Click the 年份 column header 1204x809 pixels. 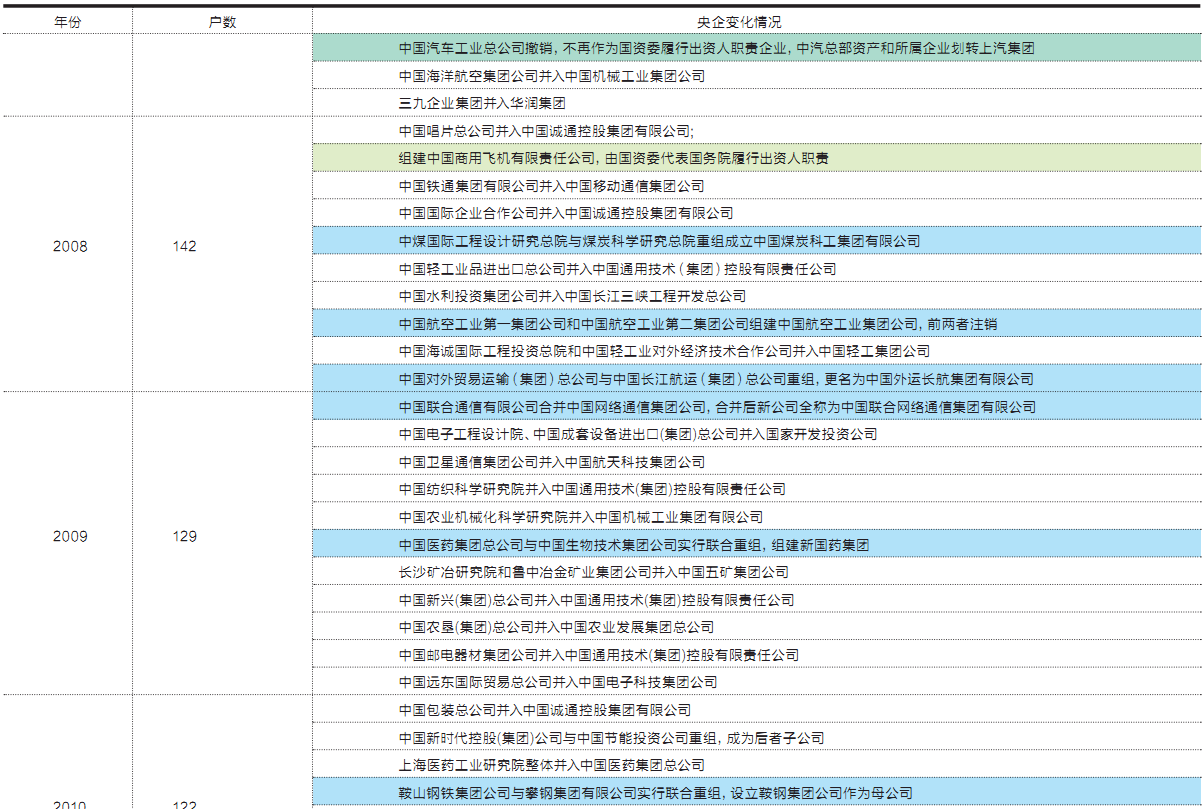(67, 21)
